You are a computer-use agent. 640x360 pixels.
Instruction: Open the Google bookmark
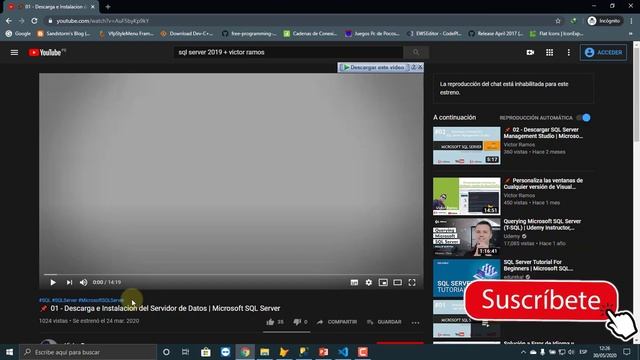pos(18,33)
